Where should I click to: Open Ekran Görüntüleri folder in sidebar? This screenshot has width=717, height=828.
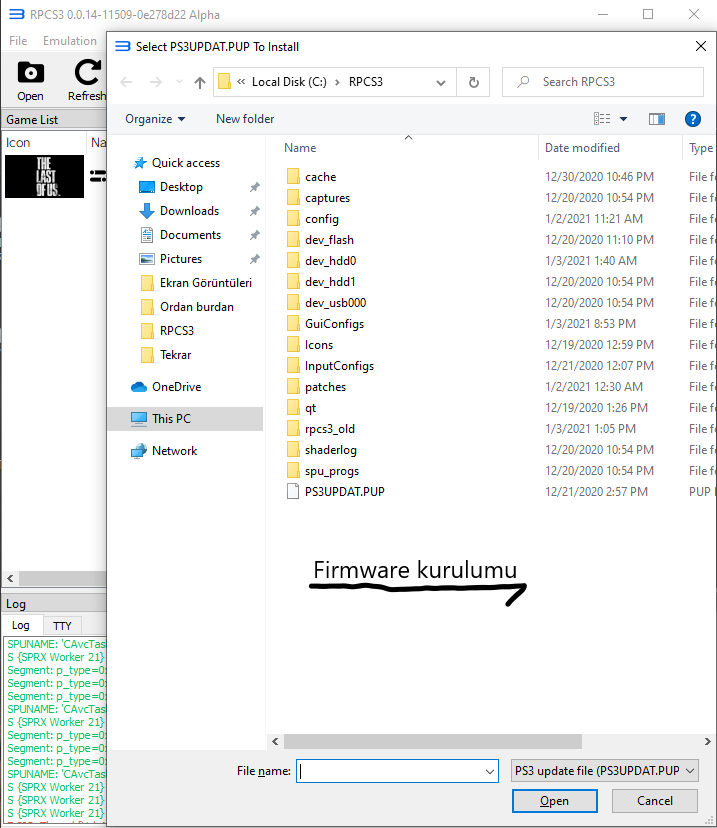point(205,283)
